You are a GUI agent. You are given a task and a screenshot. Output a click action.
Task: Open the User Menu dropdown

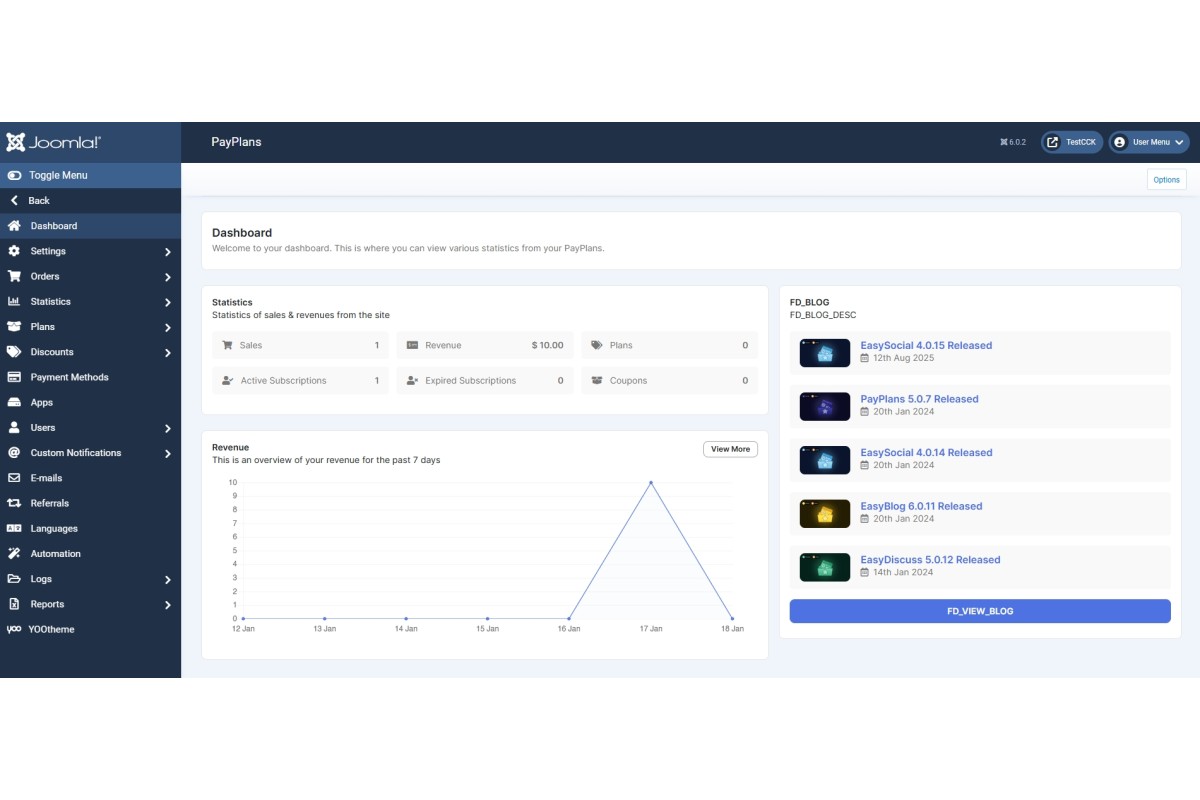click(x=1149, y=142)
